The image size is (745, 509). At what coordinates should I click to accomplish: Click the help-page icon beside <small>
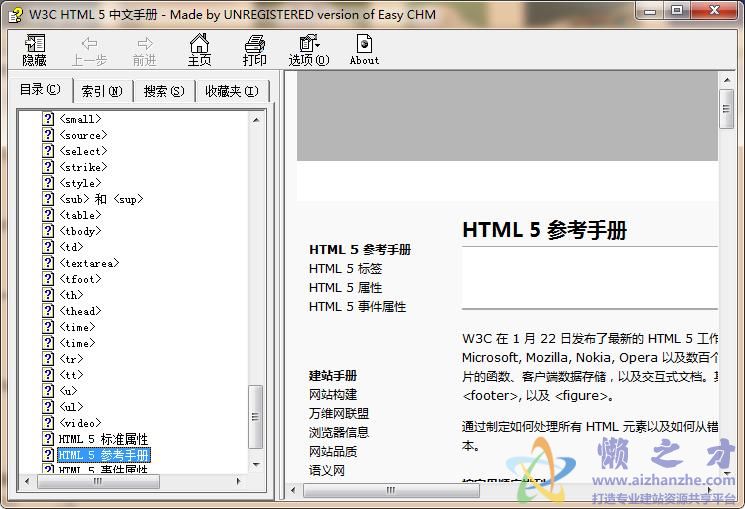coord(48,119)
